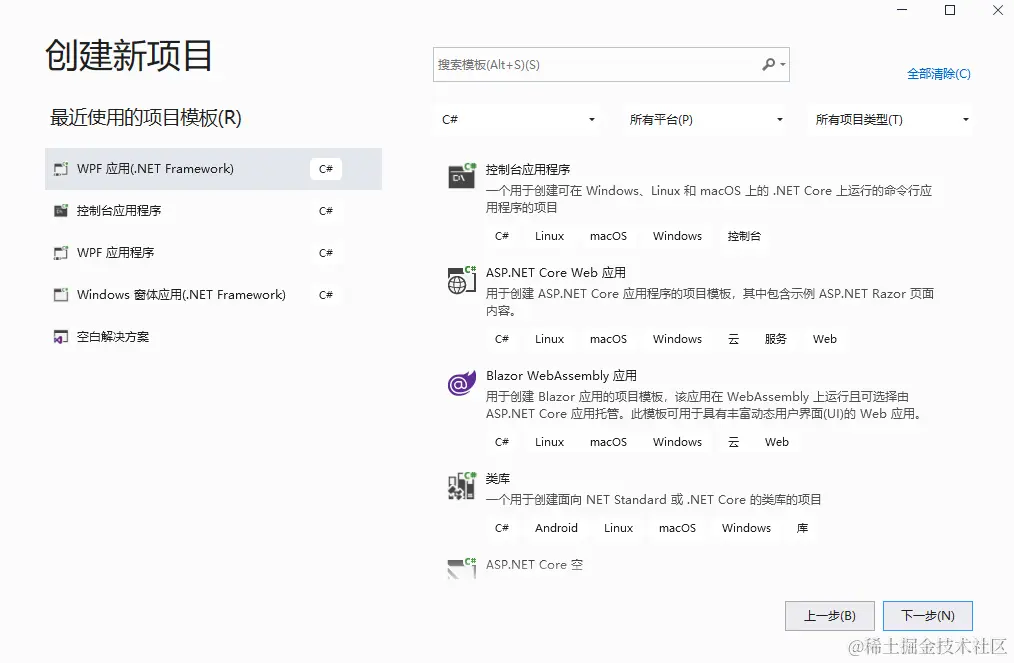Close the 创建新项目 dialog
Viewport: 1014px width, 663px height.
[998, 10]
